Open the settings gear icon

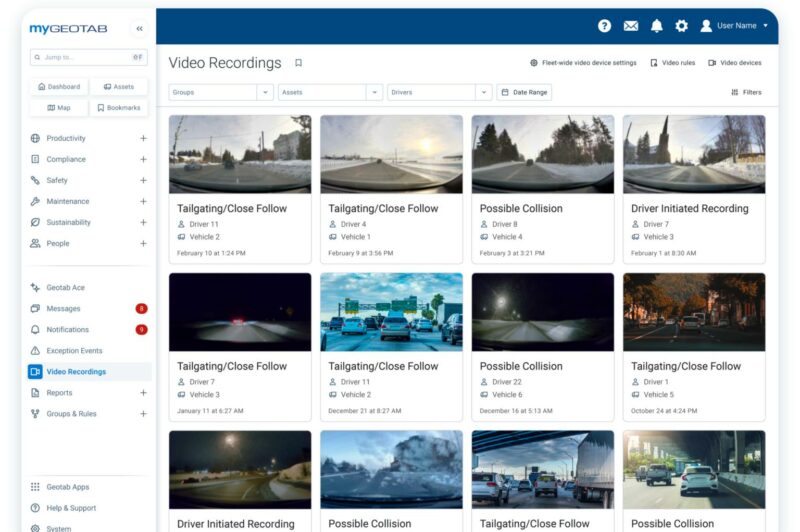681,26
